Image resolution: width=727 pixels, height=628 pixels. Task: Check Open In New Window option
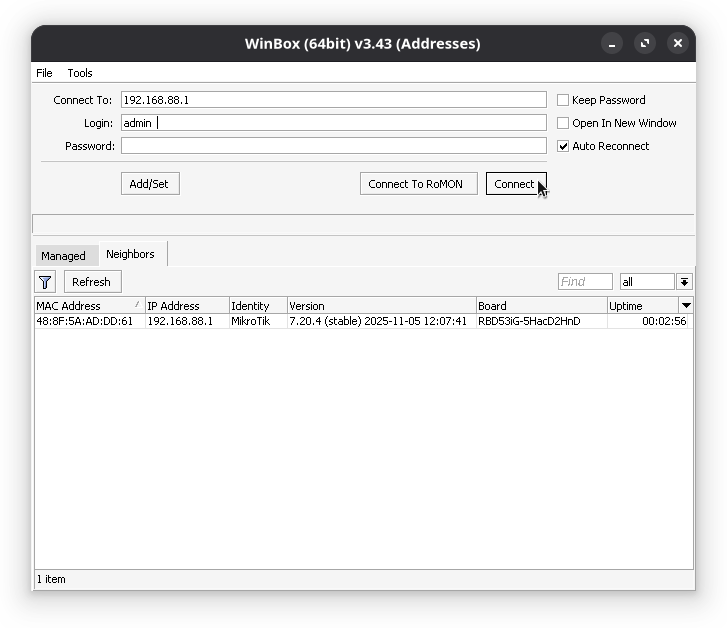tap(563, 123)
